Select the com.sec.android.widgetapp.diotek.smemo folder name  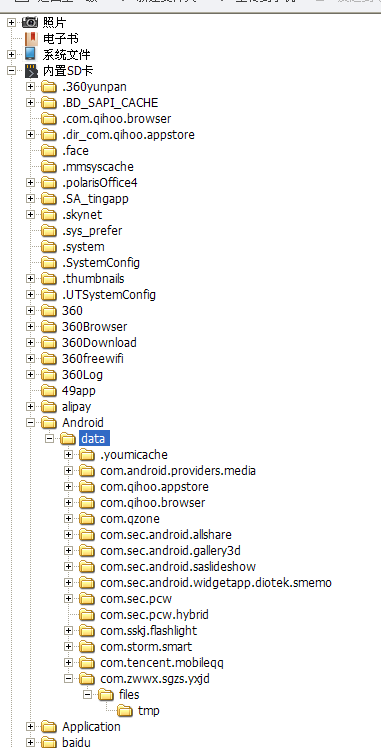click(216, 582)
